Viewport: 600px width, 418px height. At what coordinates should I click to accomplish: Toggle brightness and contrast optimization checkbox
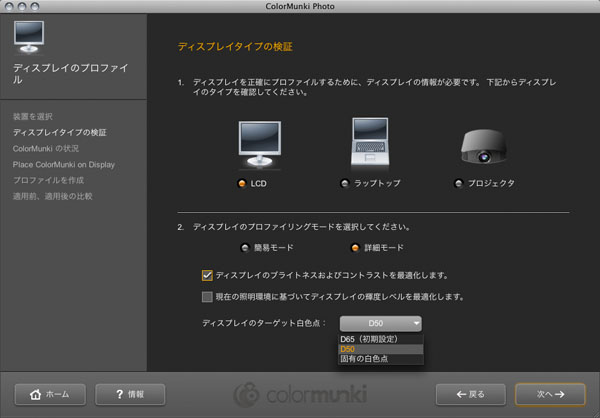[208, 274]
